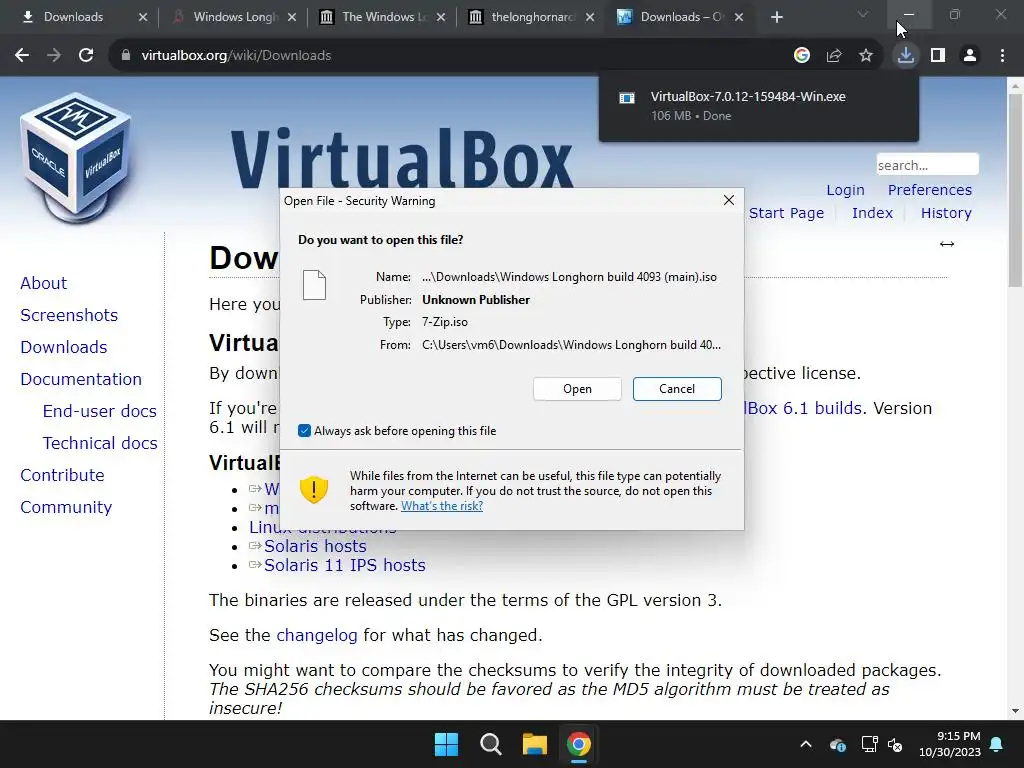Open the Screenshots sidebar link
1024x768 pixels.
pyautogui.click(x=69, y=315)
